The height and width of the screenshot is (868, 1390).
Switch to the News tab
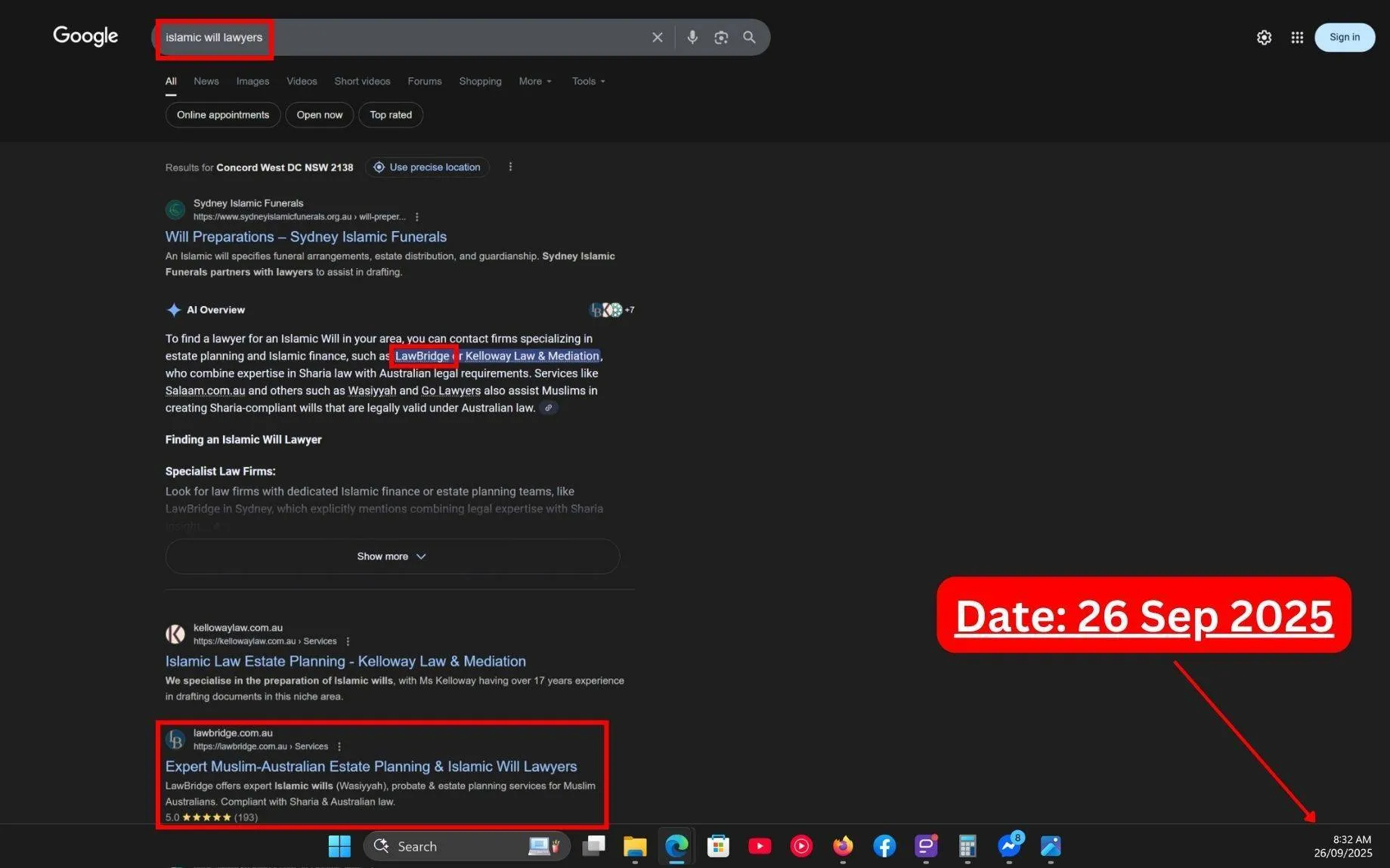coord(206,81)
